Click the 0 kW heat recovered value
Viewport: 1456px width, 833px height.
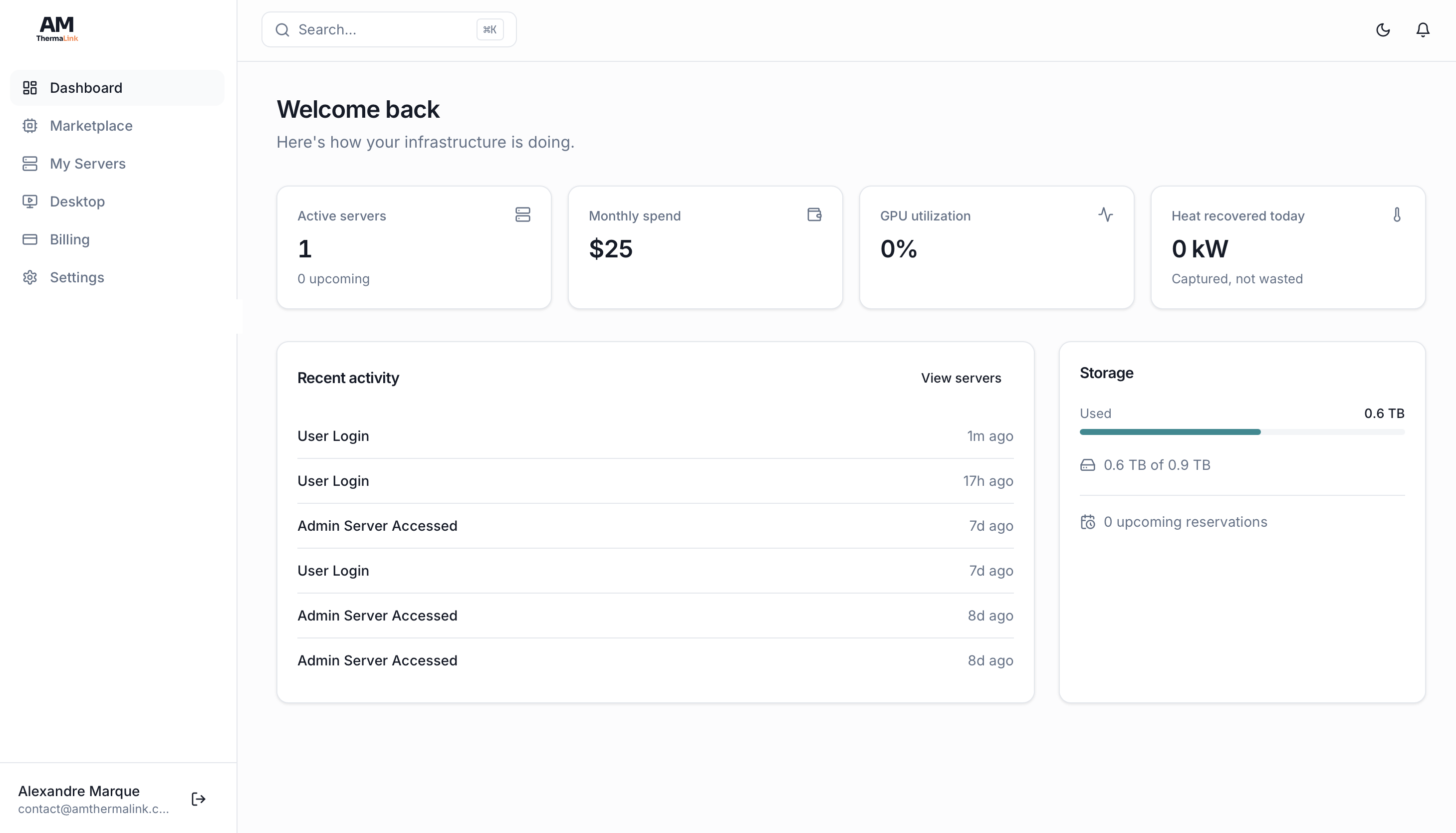[1200, 249]
